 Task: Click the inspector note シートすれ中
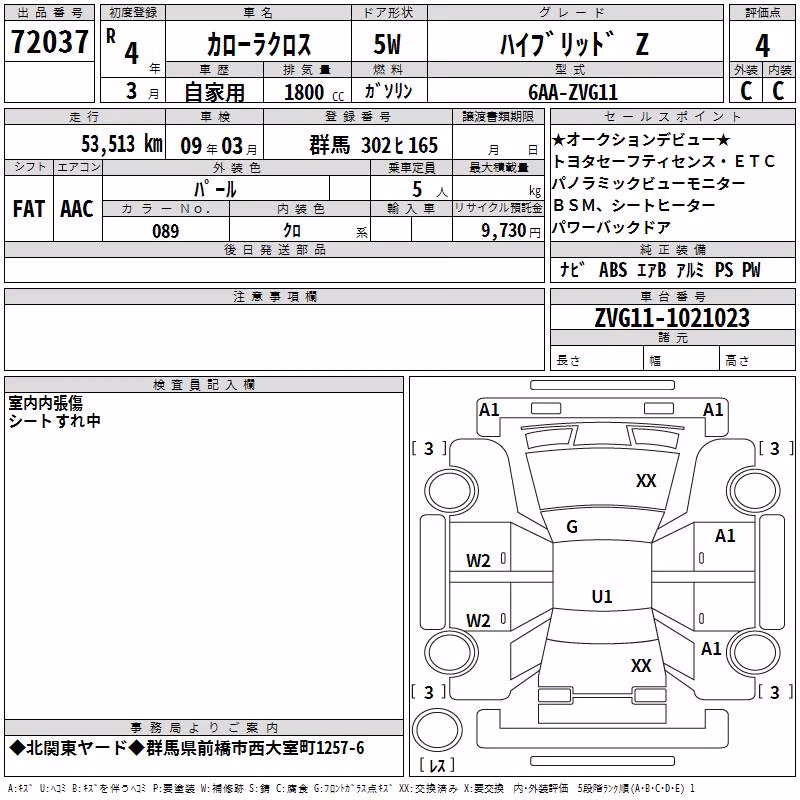coord(54,421)
